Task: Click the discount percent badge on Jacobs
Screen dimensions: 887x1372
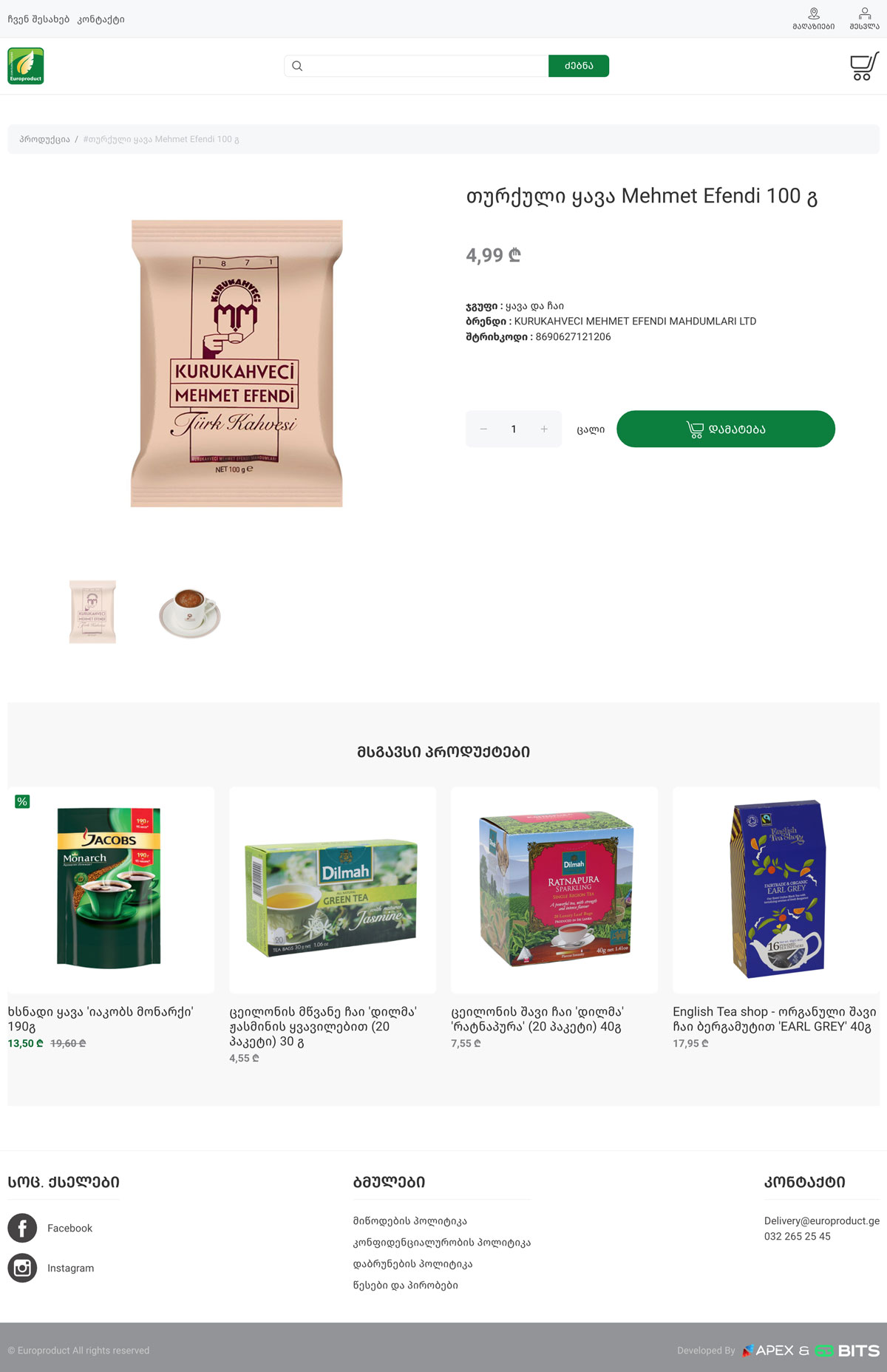Action: pos(22,801)
